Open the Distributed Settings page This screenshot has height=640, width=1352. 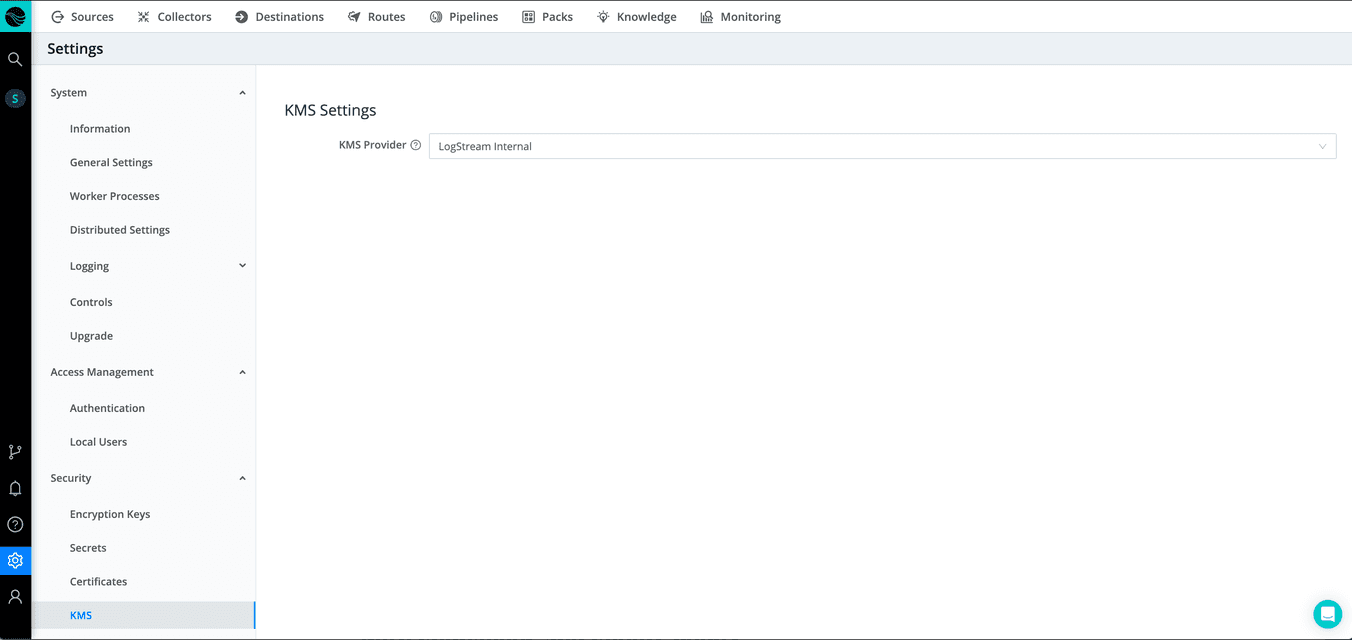coord(120,230)
